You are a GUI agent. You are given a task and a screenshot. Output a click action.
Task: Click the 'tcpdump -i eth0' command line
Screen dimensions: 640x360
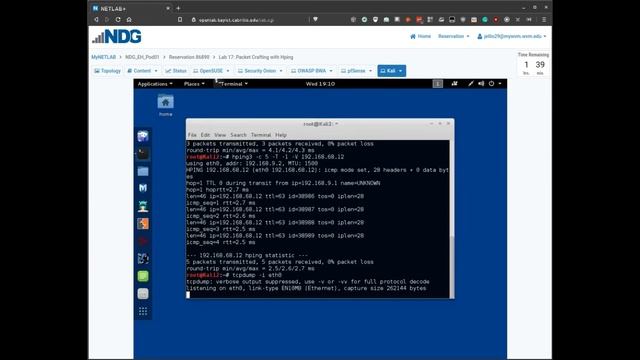[234, 275]
